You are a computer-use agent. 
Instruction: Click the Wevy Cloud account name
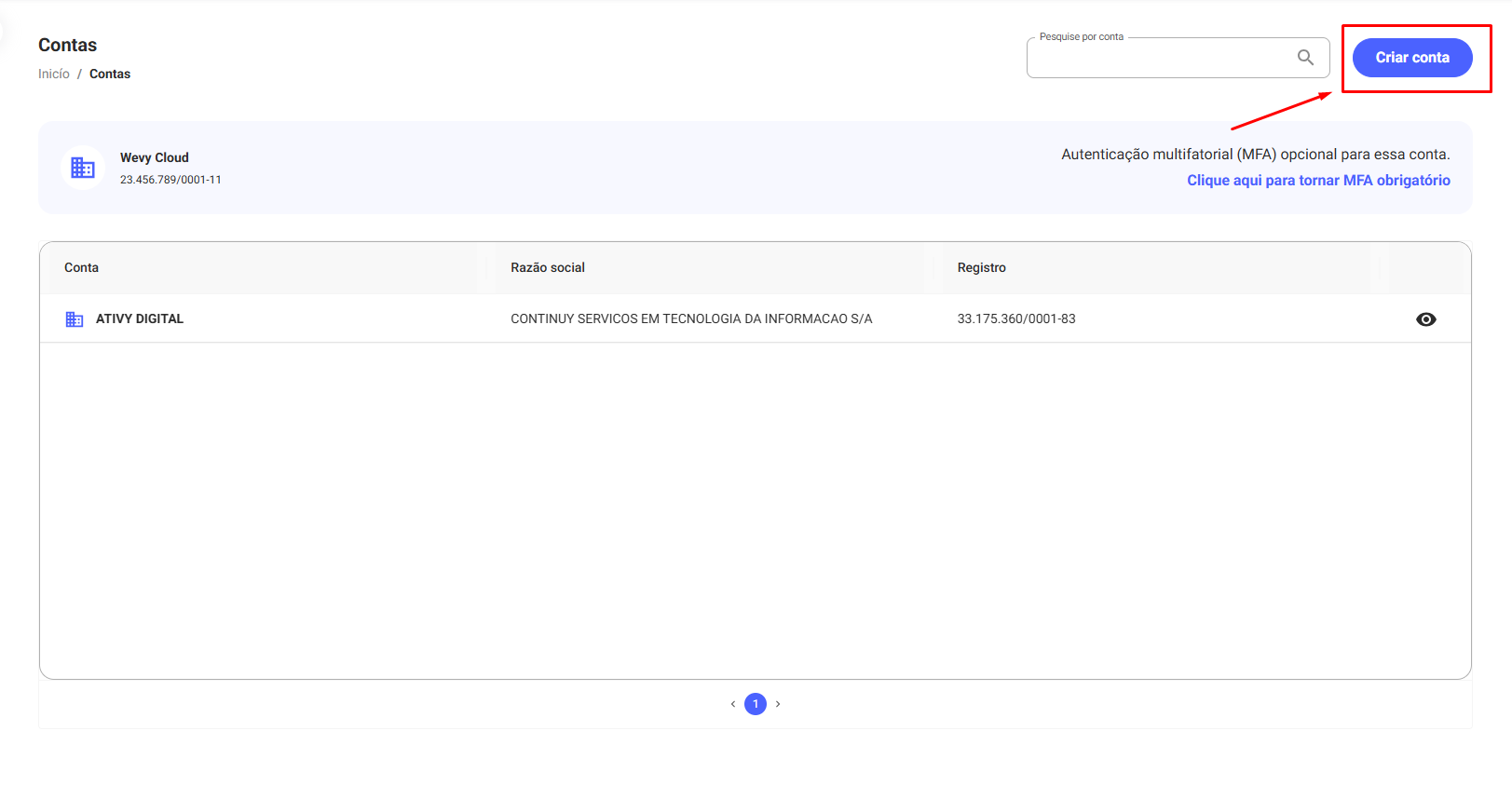(x=155, y=157)
